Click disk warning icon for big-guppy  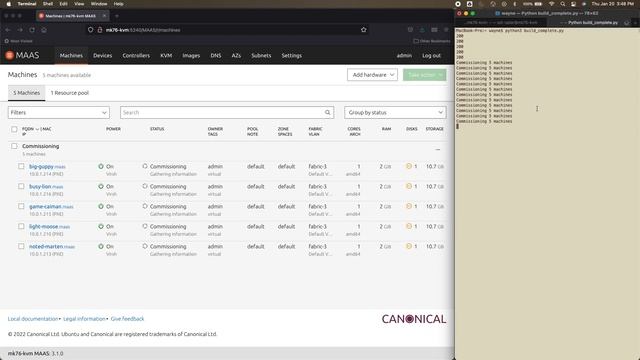click(409, 167)
